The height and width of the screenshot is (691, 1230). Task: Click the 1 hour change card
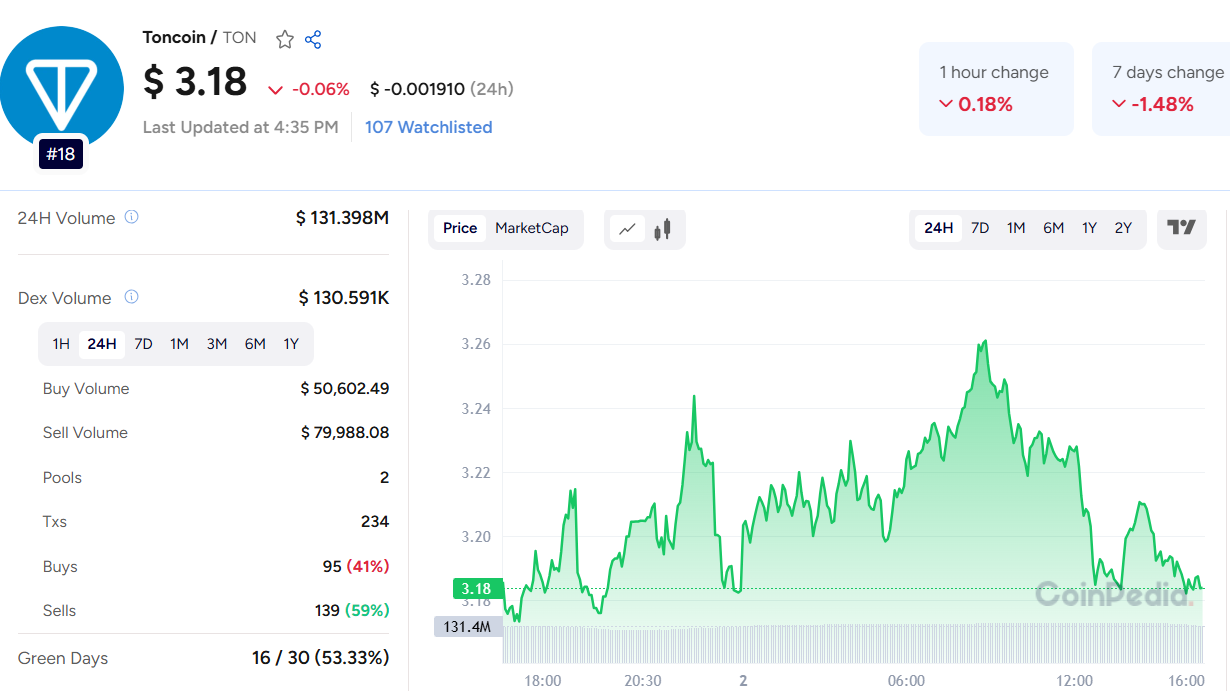pyautogui.click(x=996, y=89)
